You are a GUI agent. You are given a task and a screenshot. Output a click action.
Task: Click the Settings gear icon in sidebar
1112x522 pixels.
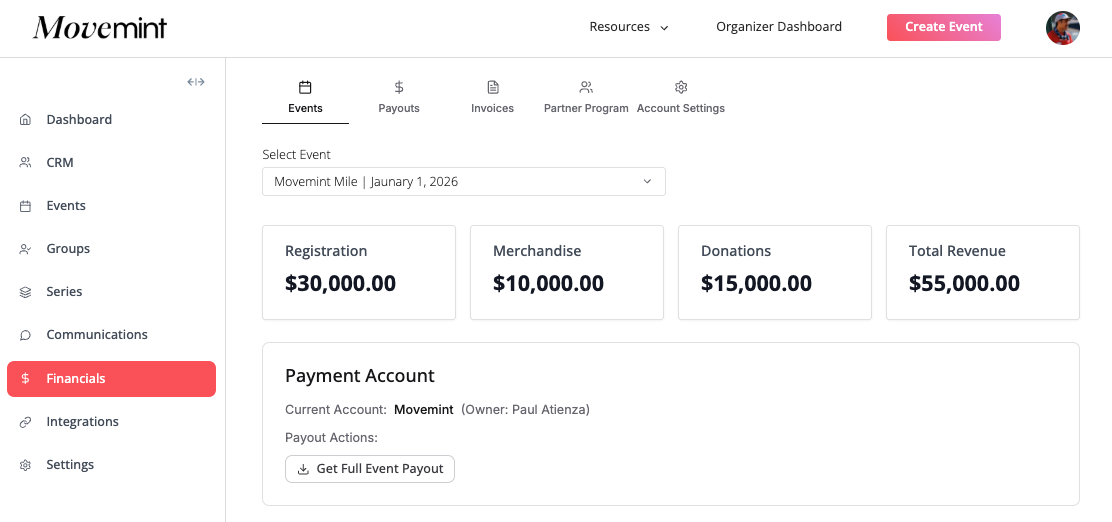(26, 465)
